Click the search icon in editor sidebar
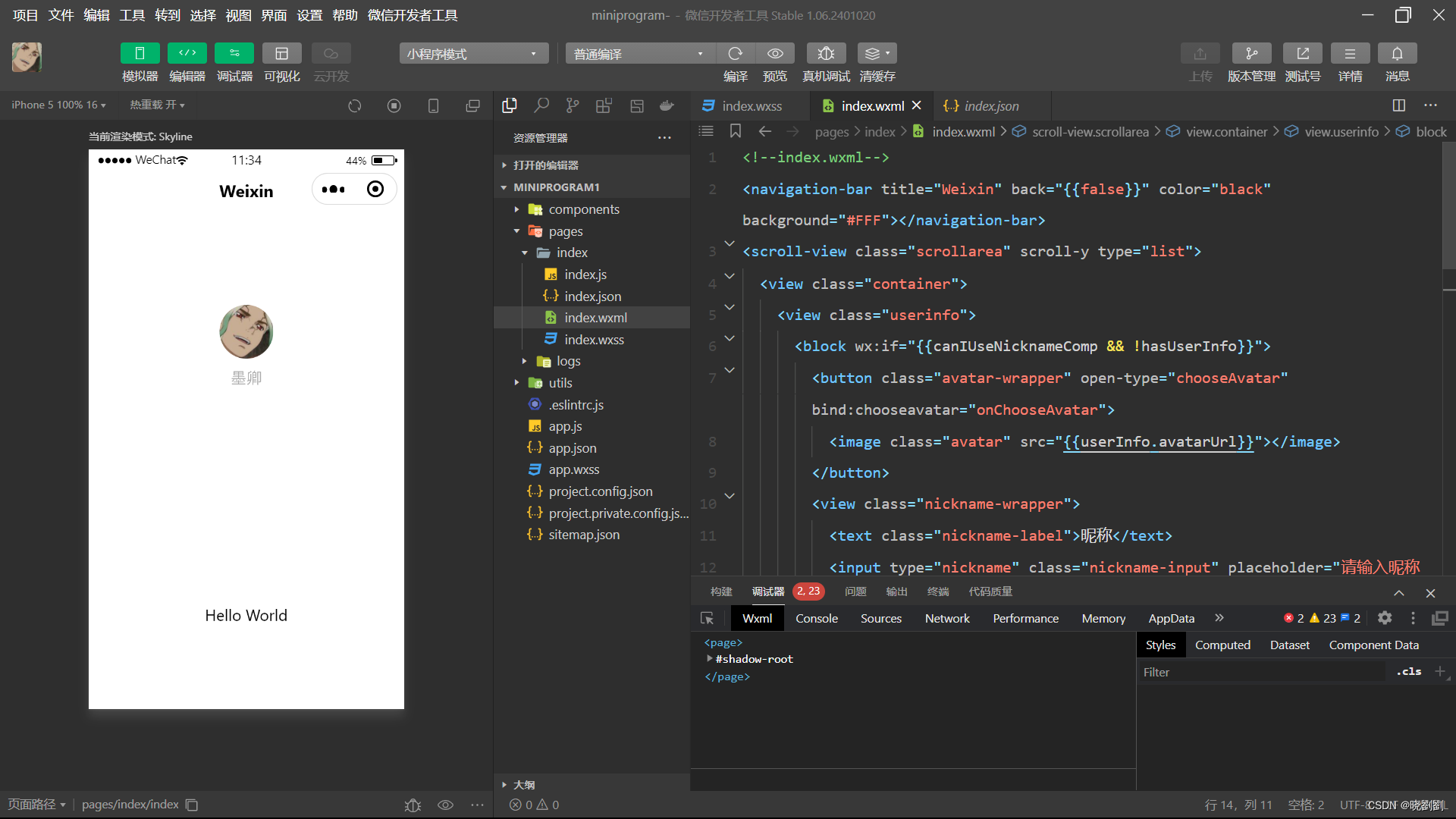The width and height of the screenshot is (1456, 819). (x=541, y=105)
